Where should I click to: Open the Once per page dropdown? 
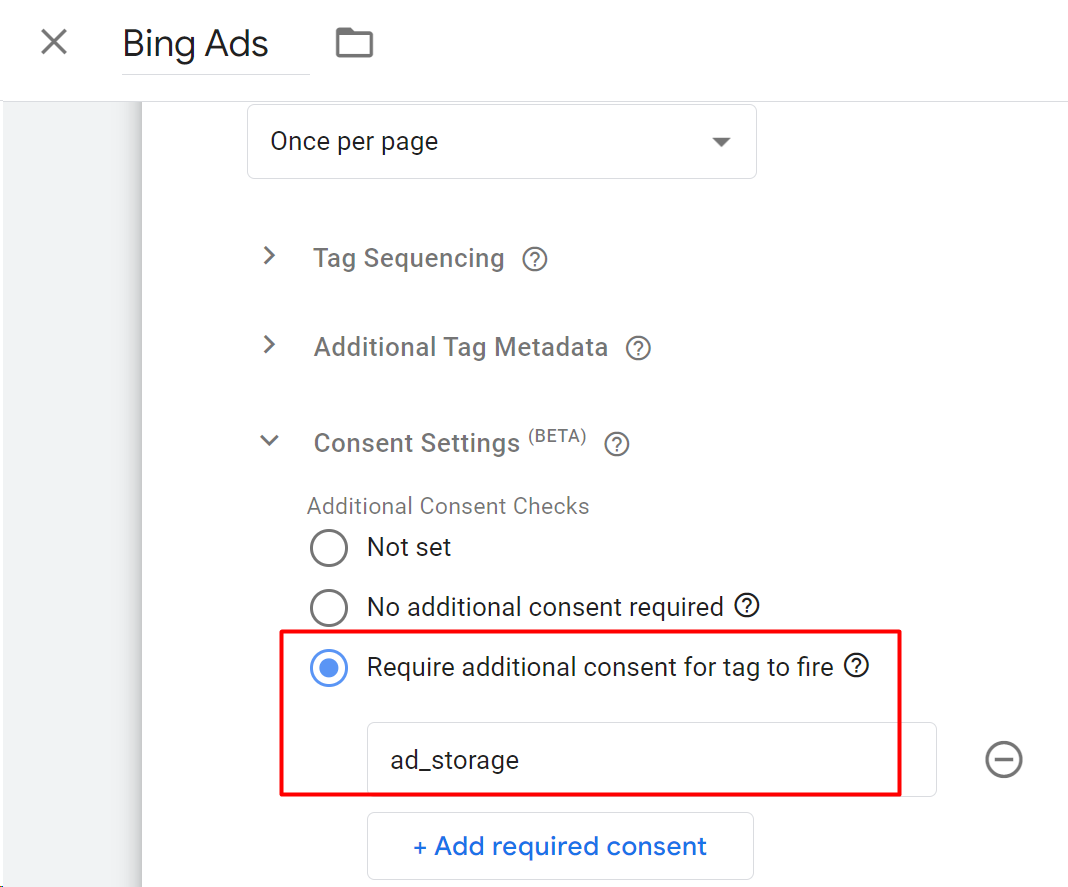(501, 142)
